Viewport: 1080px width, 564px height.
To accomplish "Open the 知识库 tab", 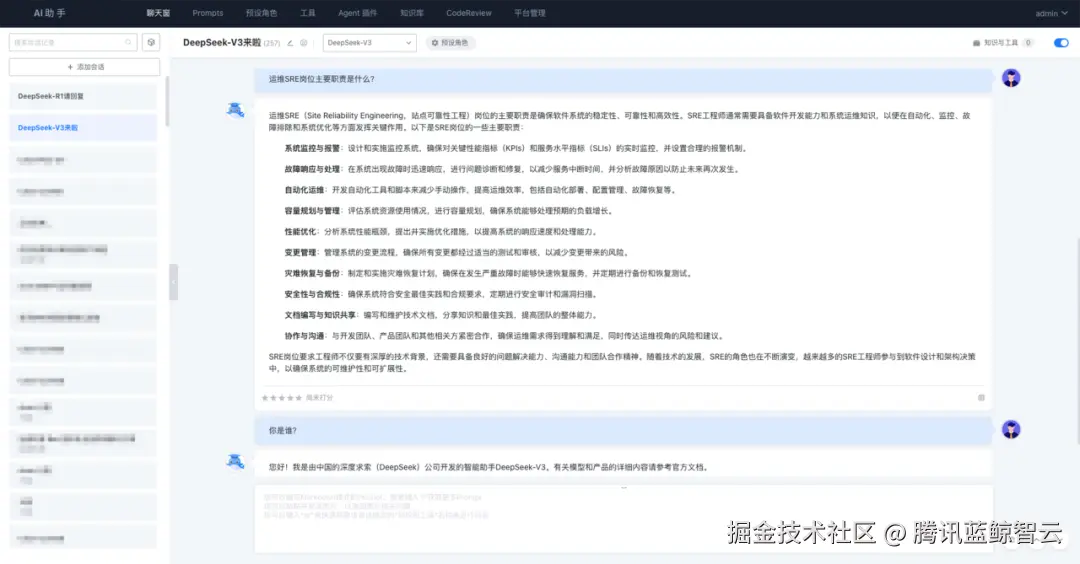I will click(x=412, y=13).
